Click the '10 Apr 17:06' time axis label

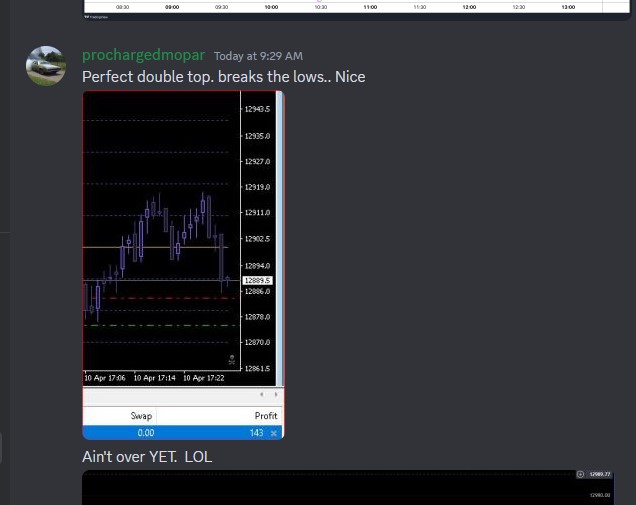pos(105,378)
